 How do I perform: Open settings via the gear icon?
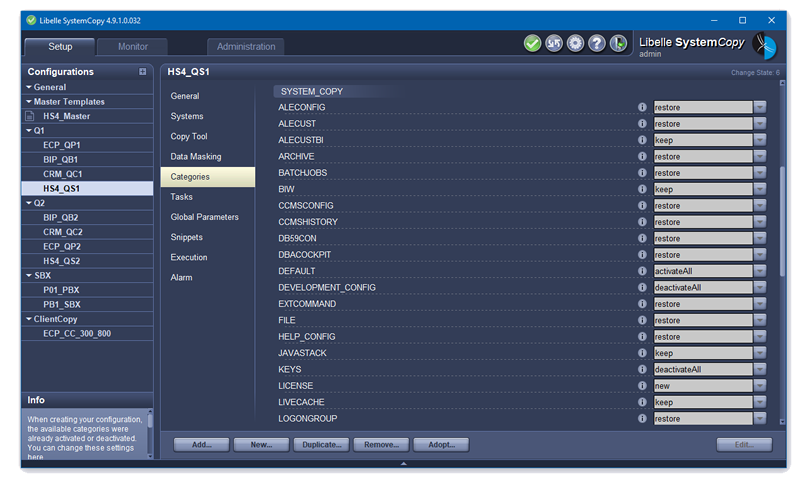(575, 43)
